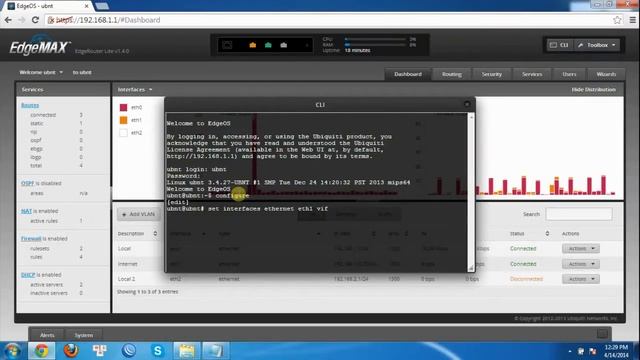Close the CLI popup window

pyautogui.click(x=467, y=104)
